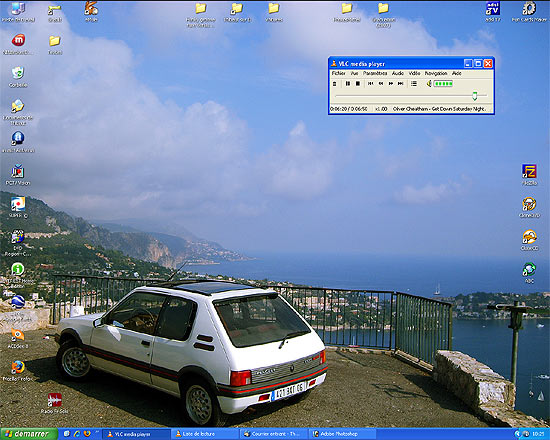Click the Oliver Cheatham track title in status bar
This screenshot has width=550, height=440.
coord(439,109)
